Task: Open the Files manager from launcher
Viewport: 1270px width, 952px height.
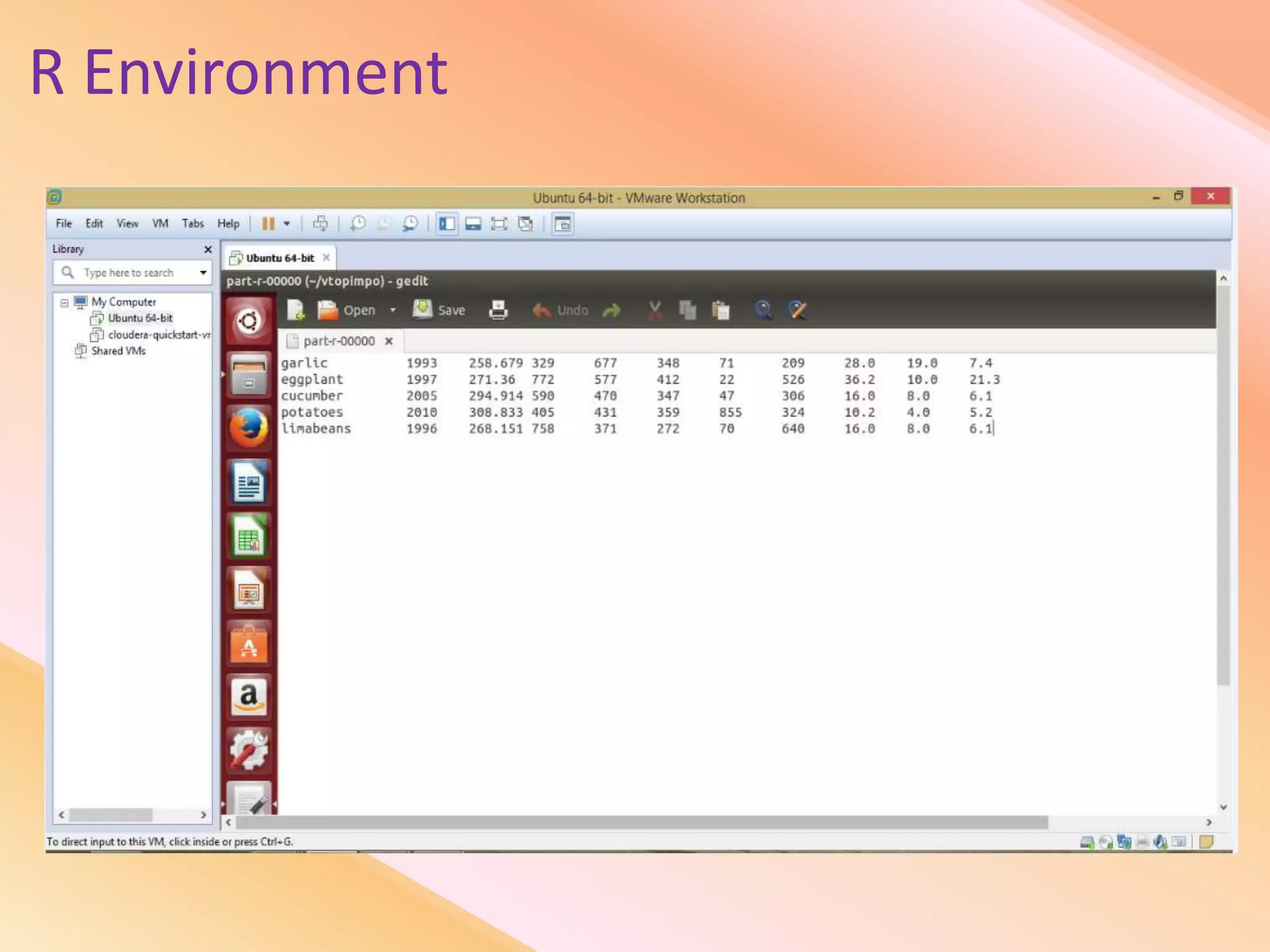Action: [249, 375]
